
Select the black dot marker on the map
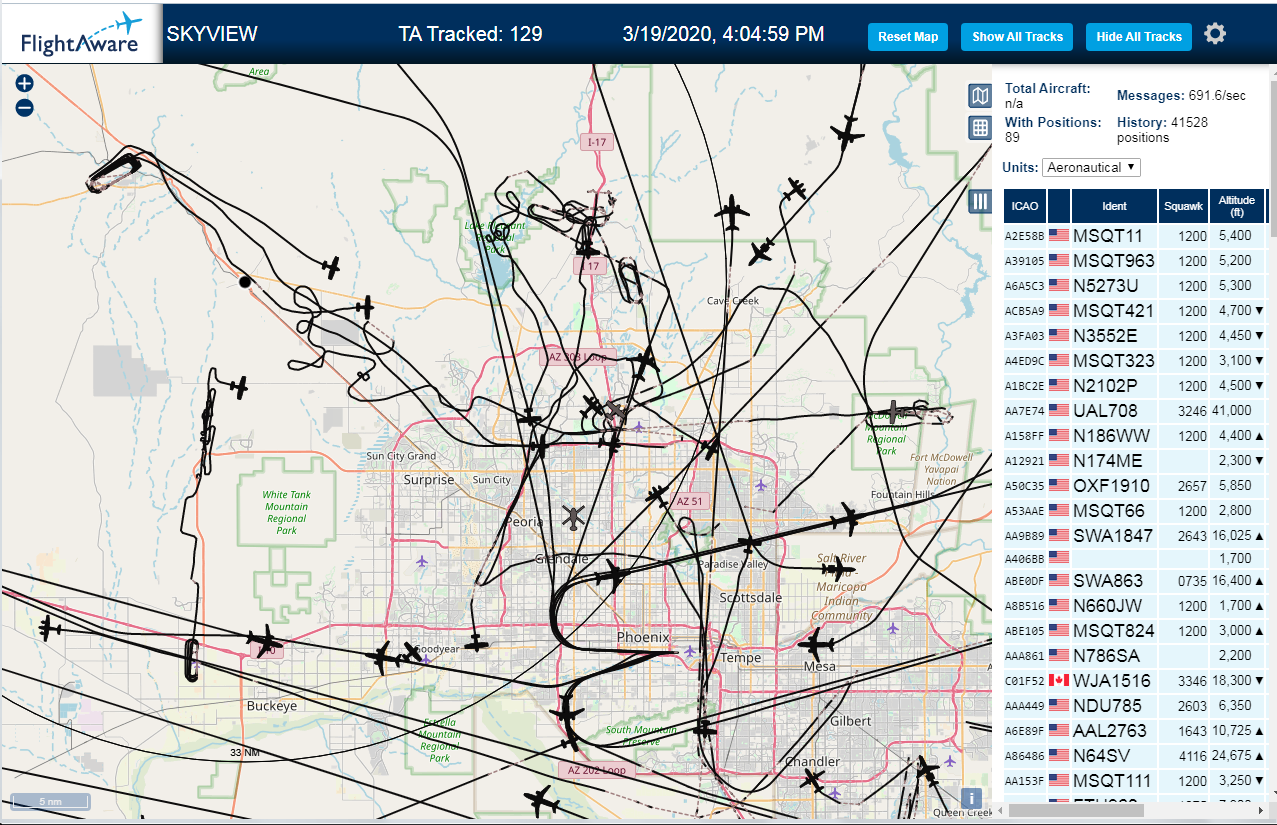coord(245,282)
